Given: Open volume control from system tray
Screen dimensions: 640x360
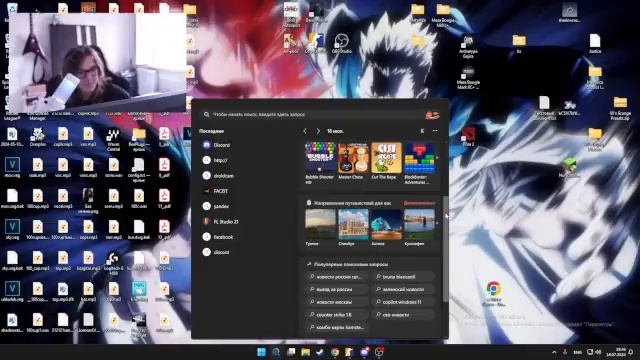Looking at the screenshot, I should 598,352.
